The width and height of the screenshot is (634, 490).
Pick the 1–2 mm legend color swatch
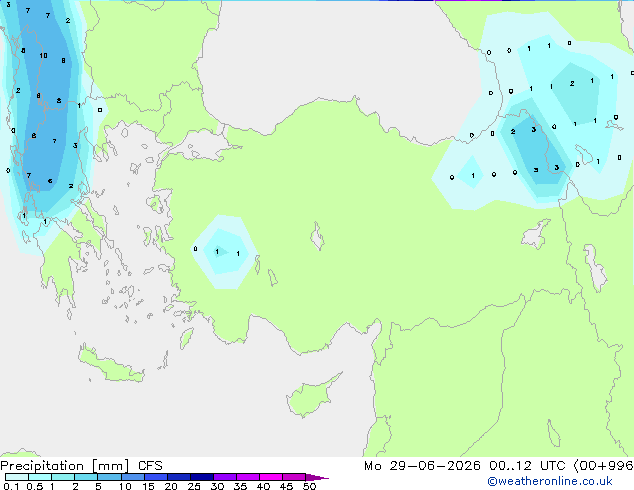(x=63, y=477)
